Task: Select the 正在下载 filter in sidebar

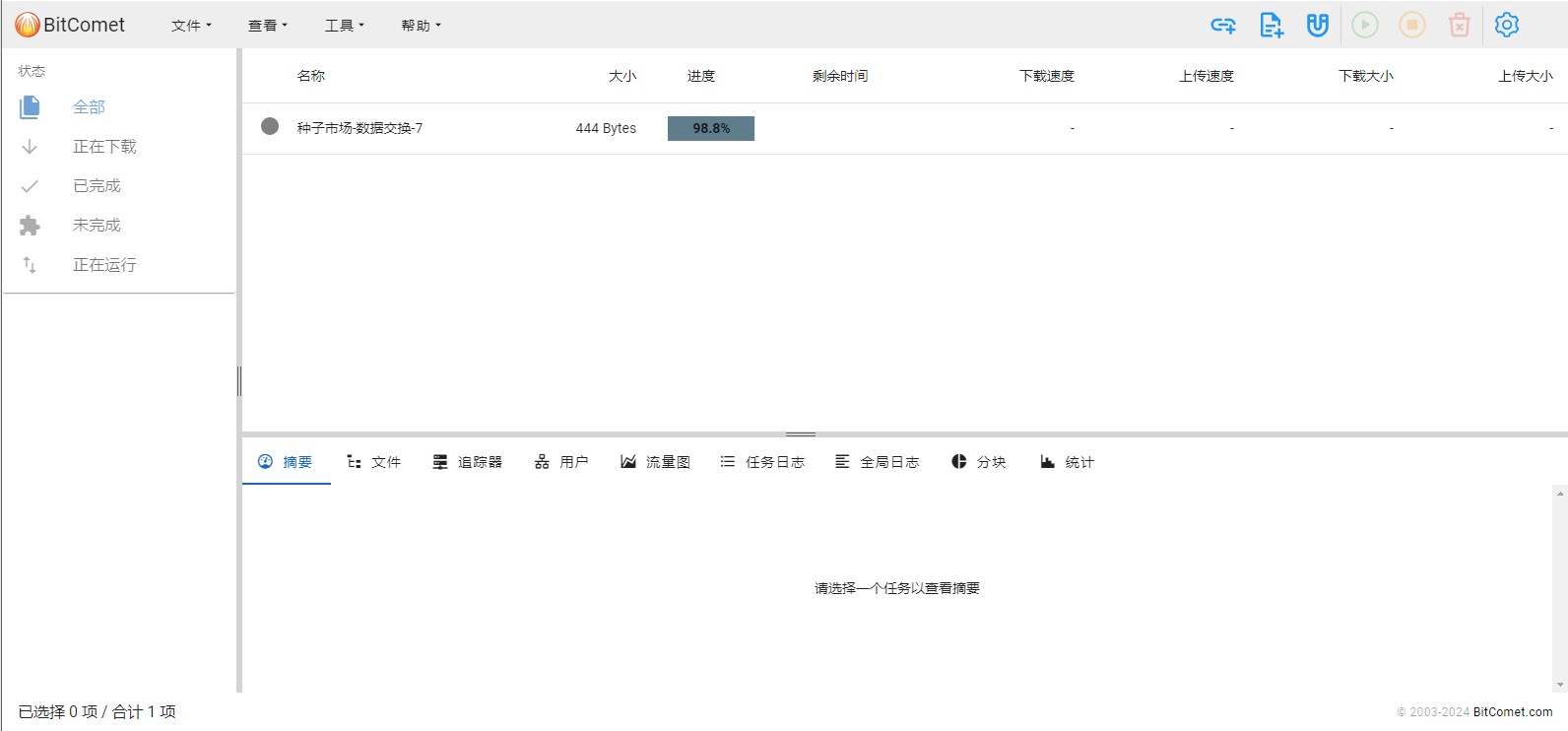Action: pos(104,147)
